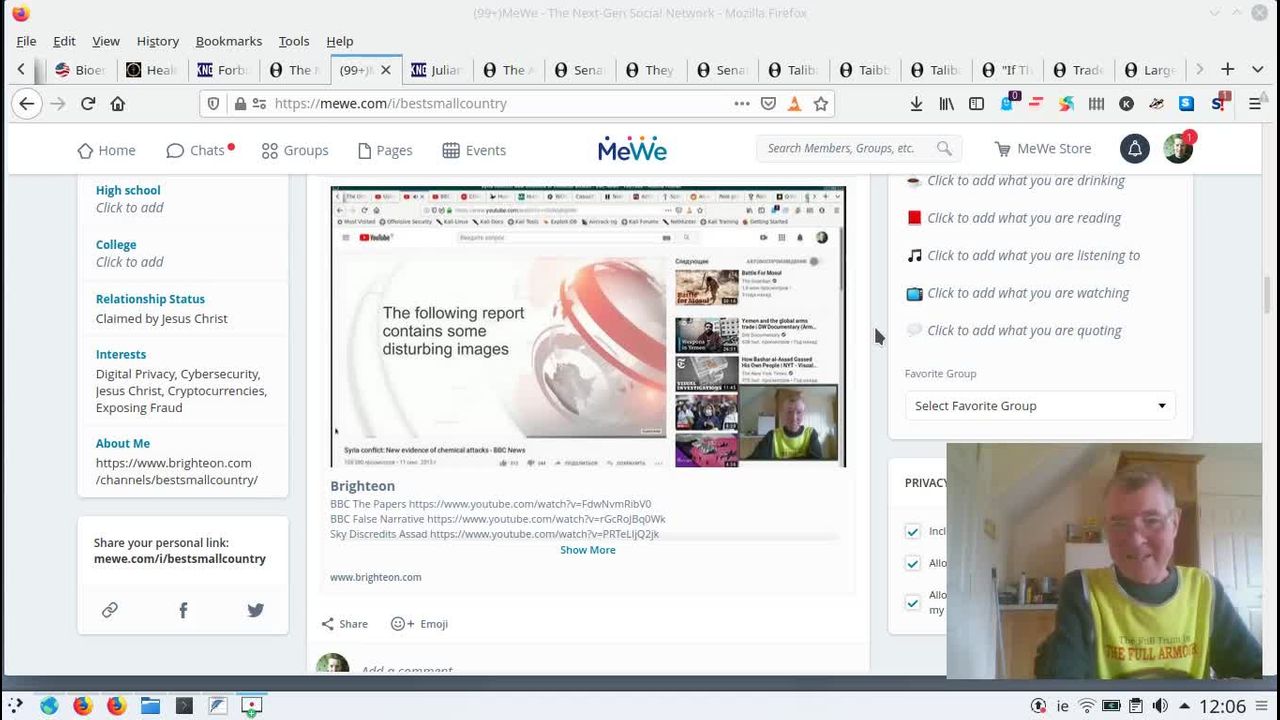Click the Twitter share icon
The image size is (1280, 720).
256,610
